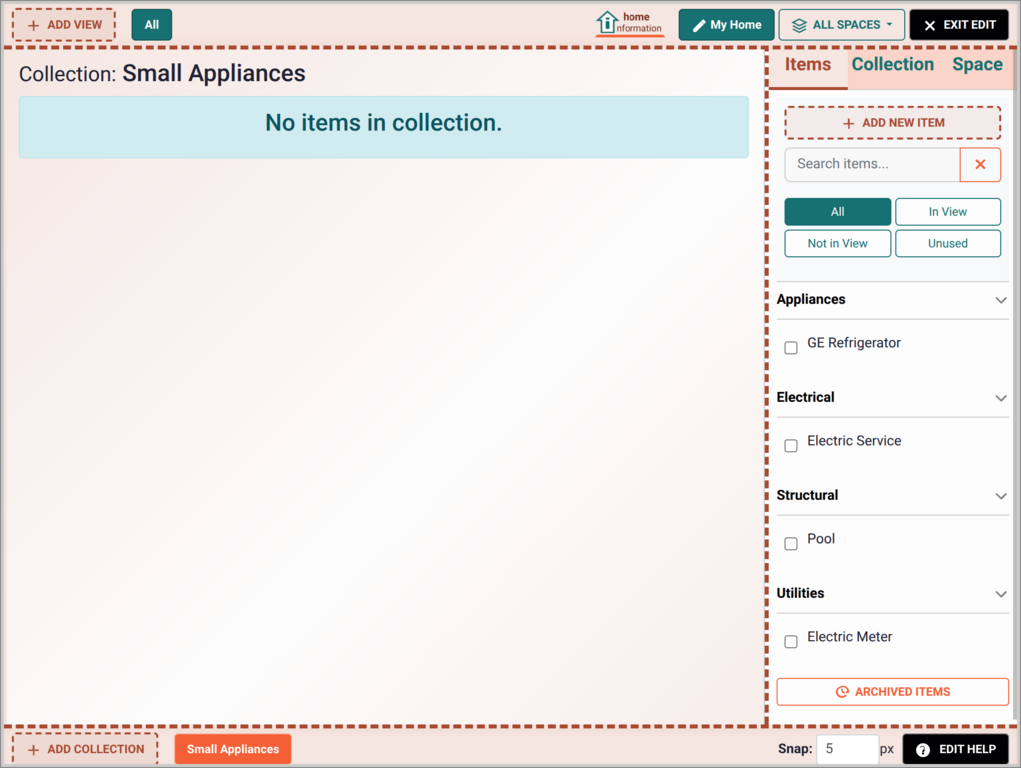This screenshot has width=1021, height=768.
Task: Filter items by All
Action: tap(837, 212)
